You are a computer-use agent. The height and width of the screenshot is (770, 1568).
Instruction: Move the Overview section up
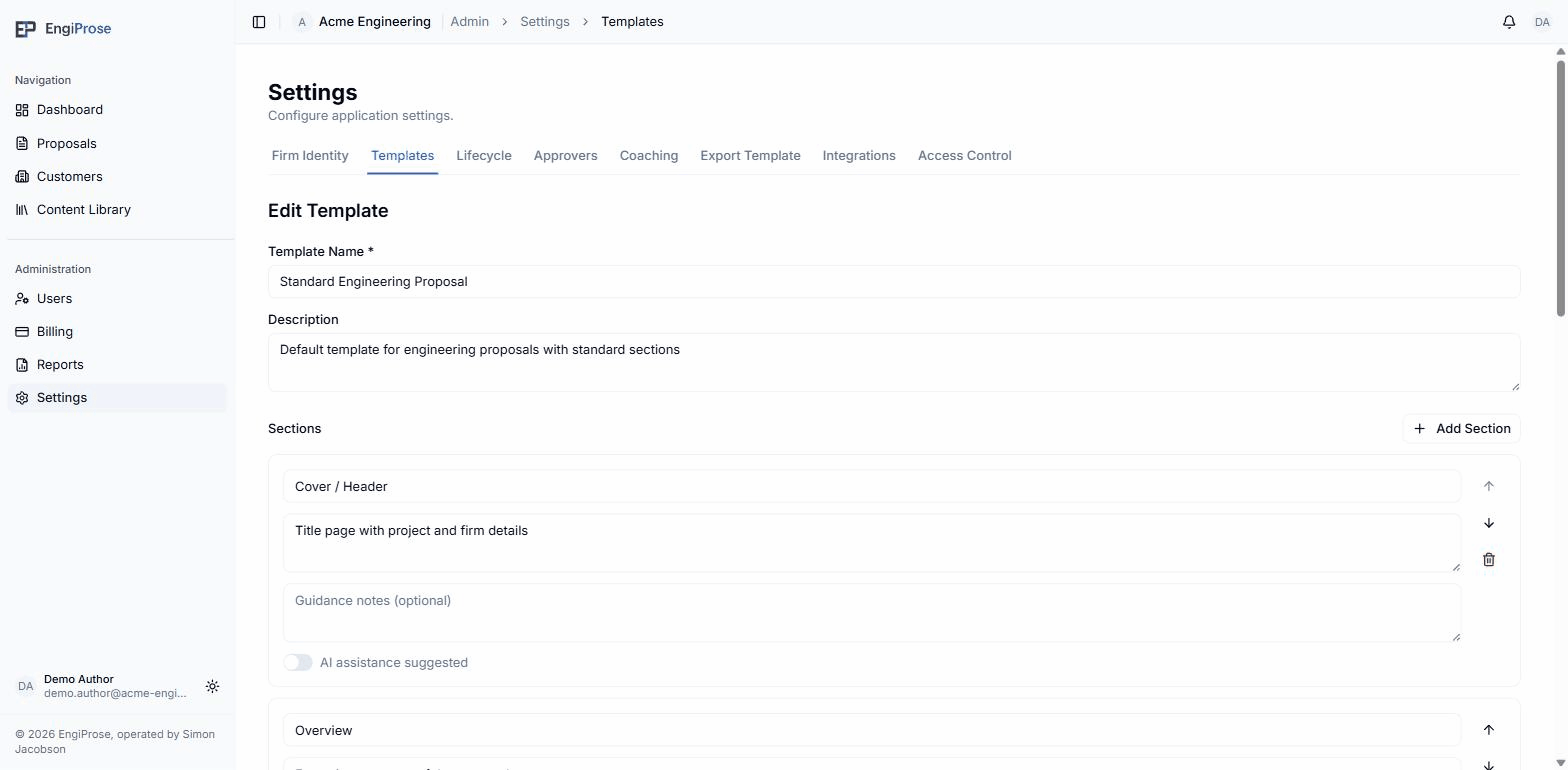coord(1489,730)
